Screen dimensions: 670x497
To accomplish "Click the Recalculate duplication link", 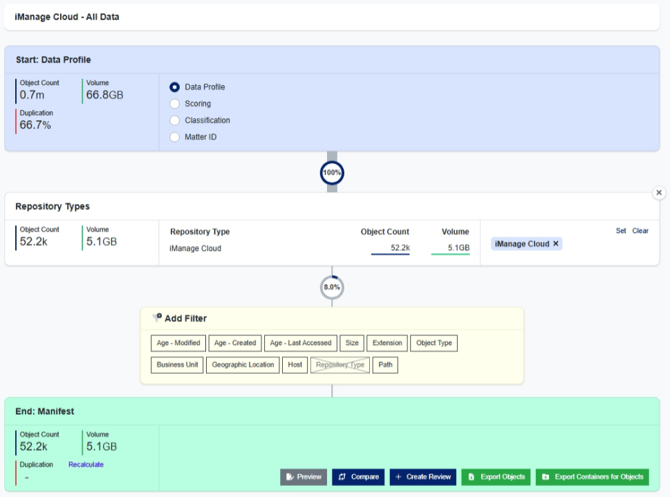I will [x=86, y=465].
